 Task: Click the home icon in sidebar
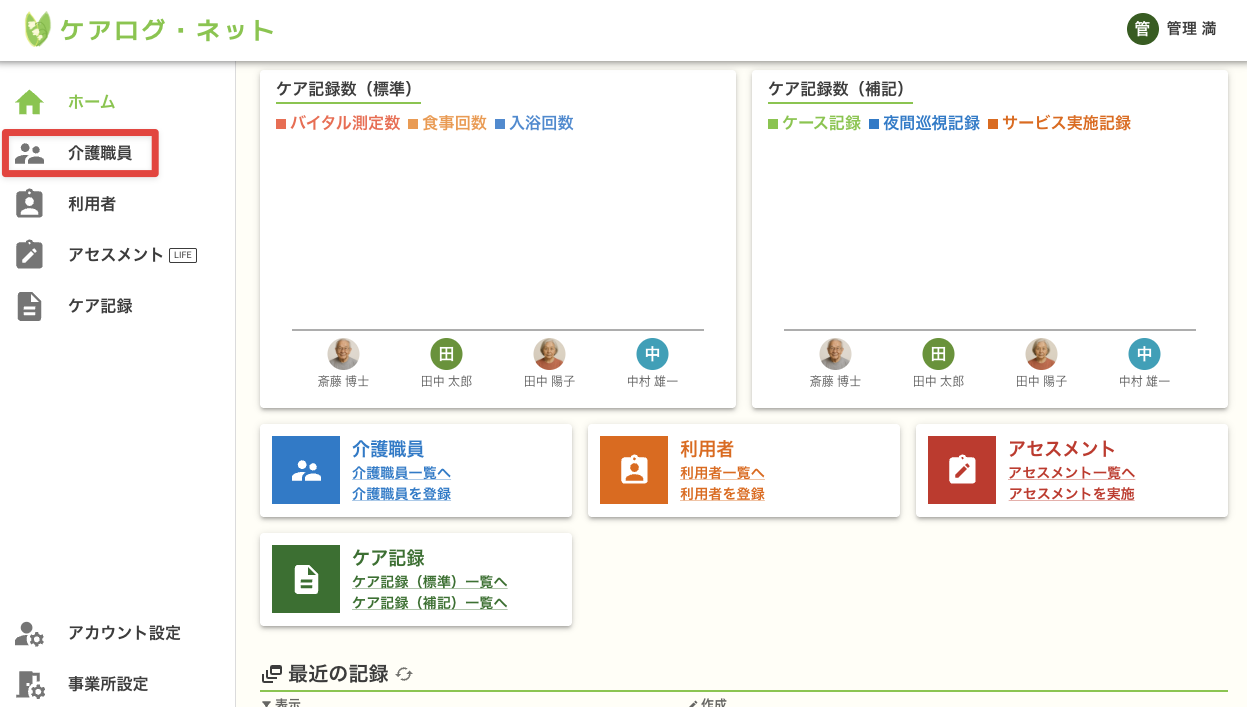(30, 102)
